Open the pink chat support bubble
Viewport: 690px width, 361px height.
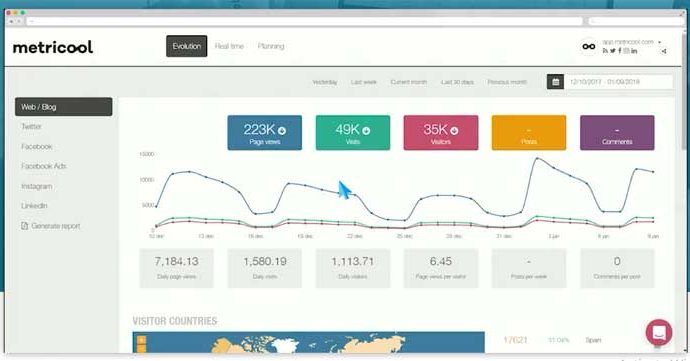[x=659, y=332]
